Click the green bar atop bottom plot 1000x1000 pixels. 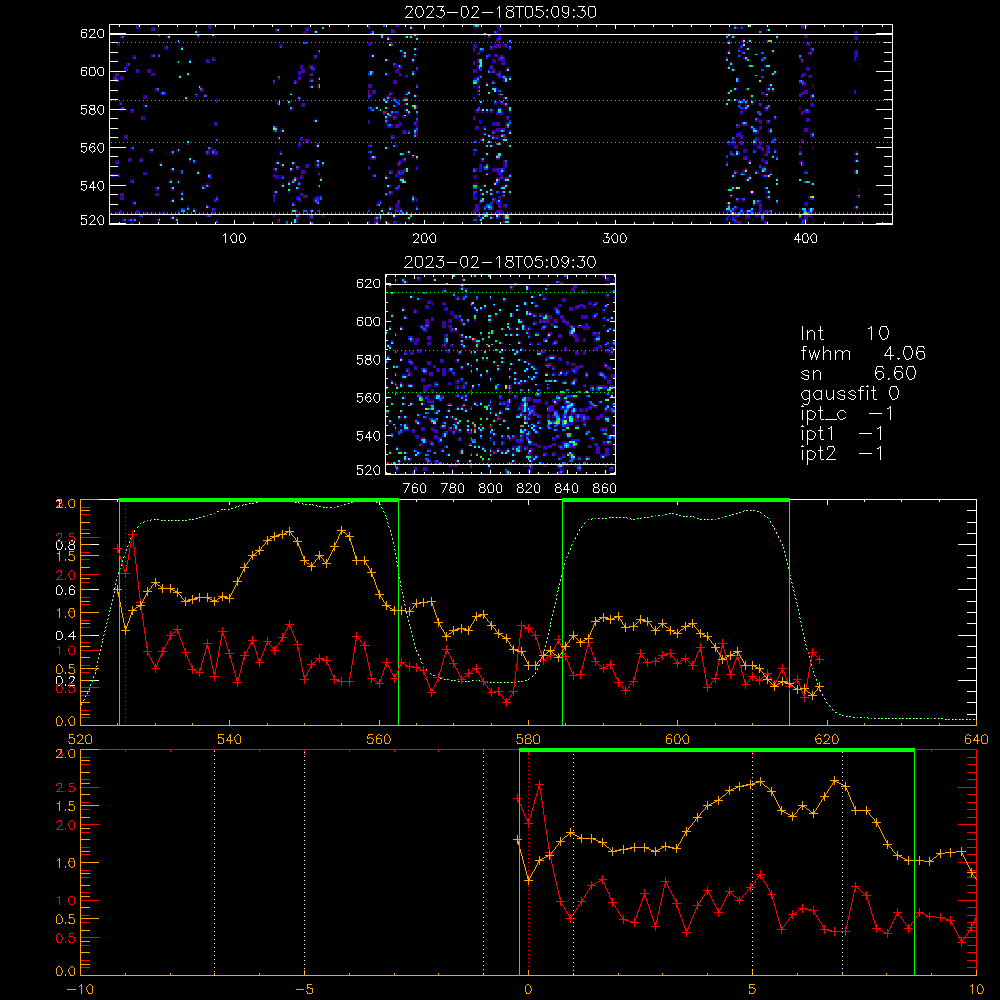(x=717, y=750)
